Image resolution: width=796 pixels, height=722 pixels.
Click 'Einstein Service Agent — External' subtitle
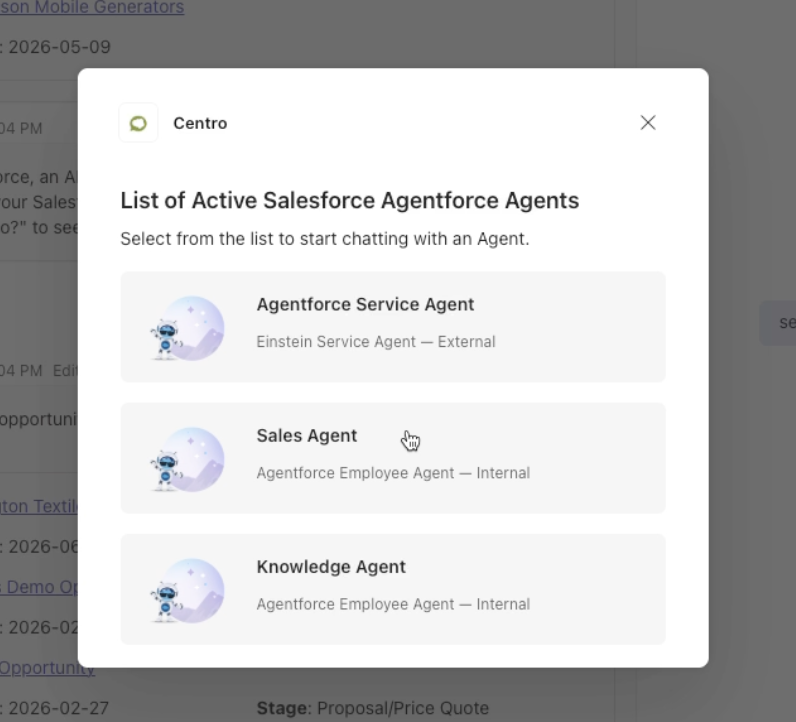[x=376, y=342]
